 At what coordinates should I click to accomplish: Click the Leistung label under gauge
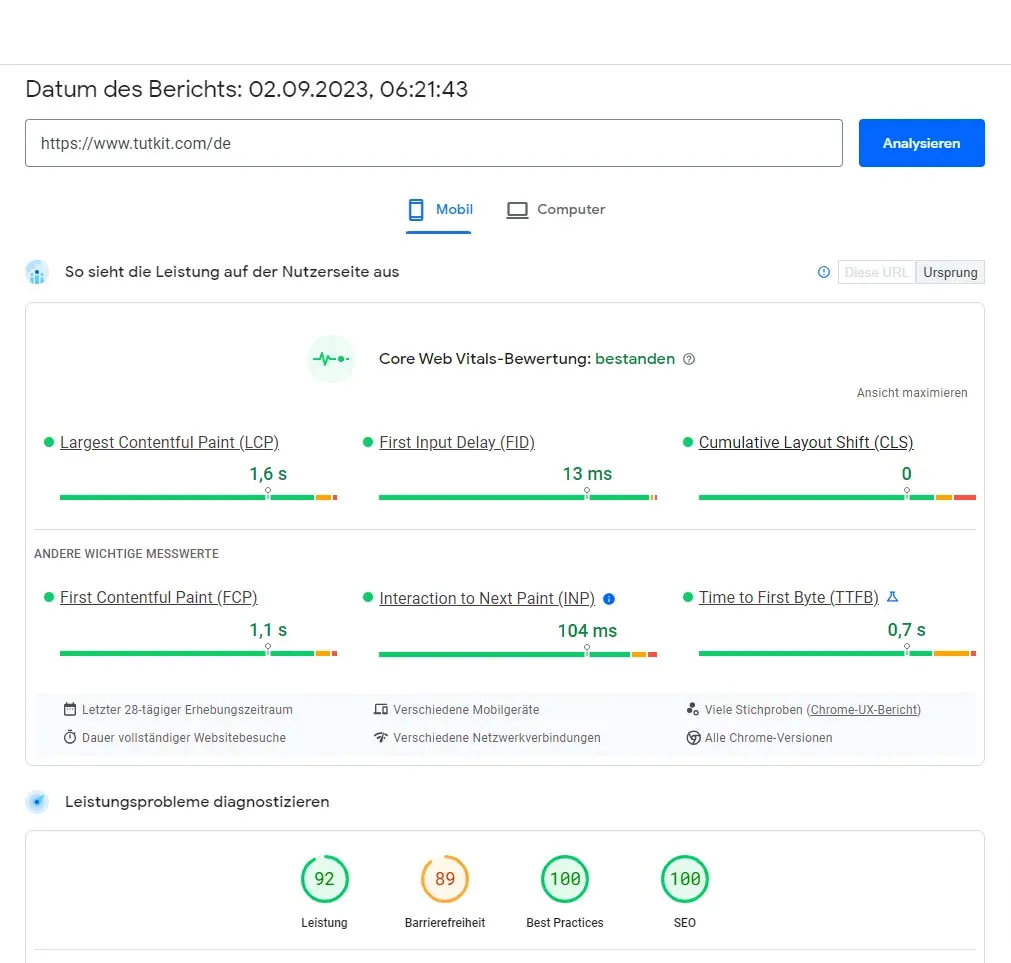pyautogui.click(x=324, y=922)
